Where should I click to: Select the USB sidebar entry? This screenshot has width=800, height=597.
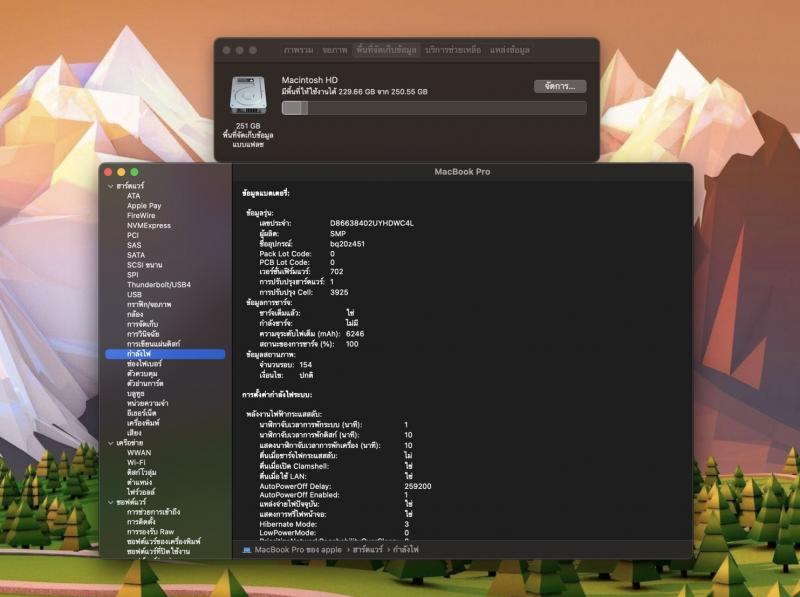click(134, 294)
